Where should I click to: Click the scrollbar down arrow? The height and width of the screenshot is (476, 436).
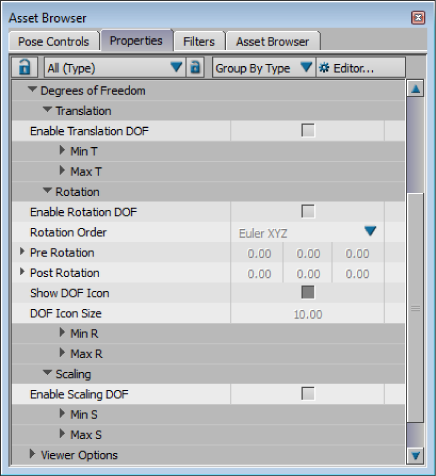415,455
